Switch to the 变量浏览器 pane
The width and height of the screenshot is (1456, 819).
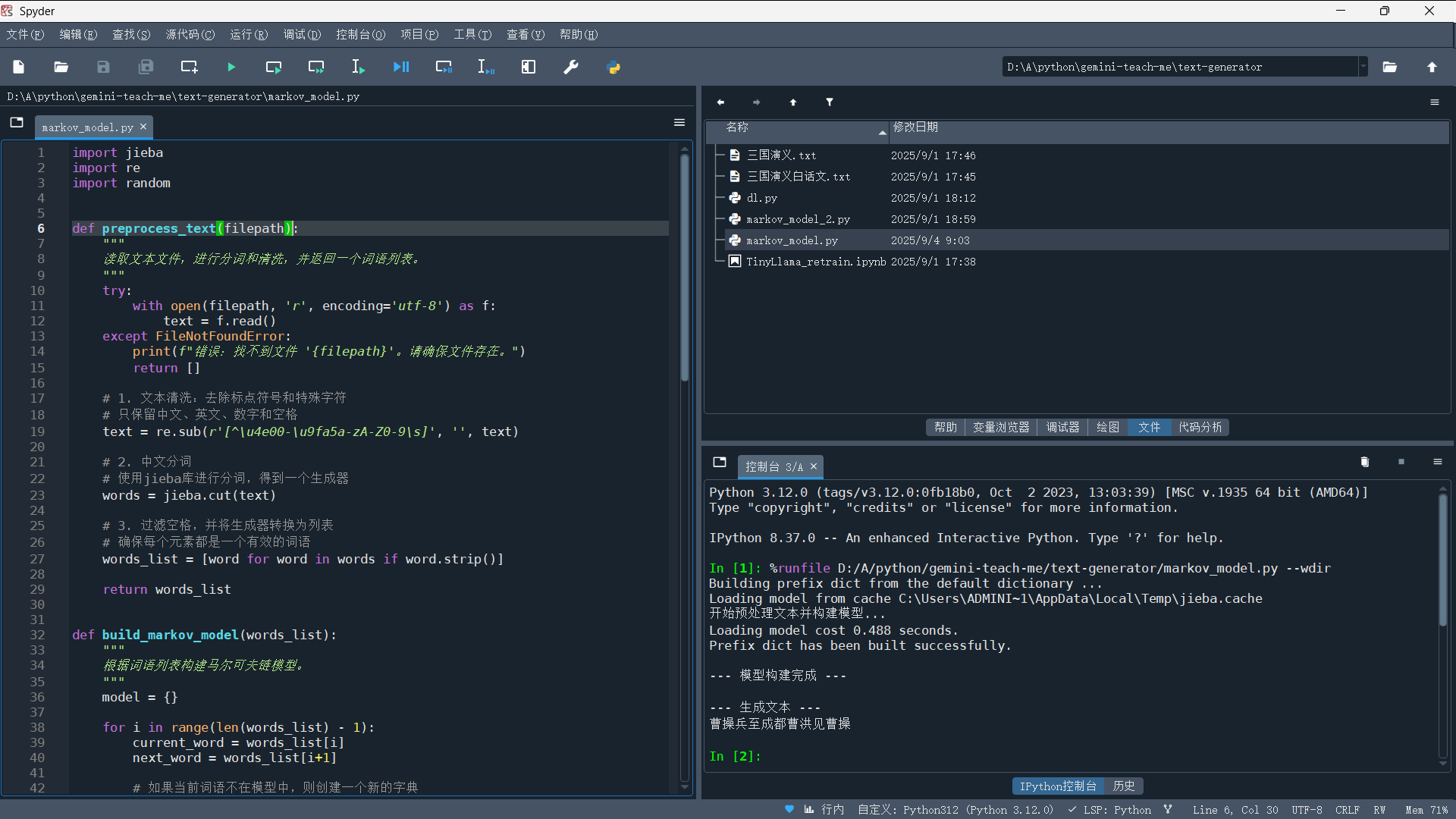[x=1000, y=427]
